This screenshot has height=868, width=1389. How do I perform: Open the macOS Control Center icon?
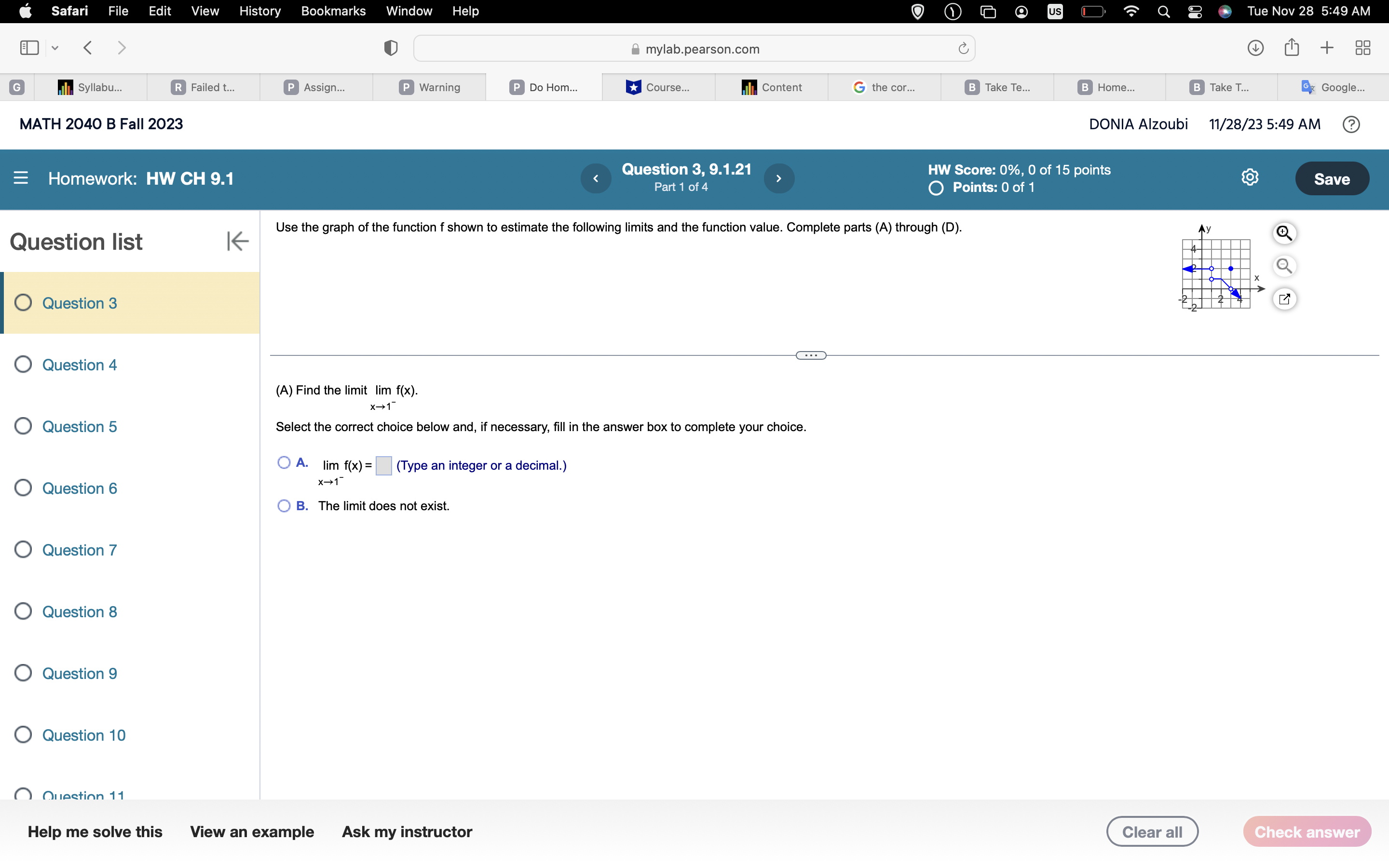point(1195,12)
